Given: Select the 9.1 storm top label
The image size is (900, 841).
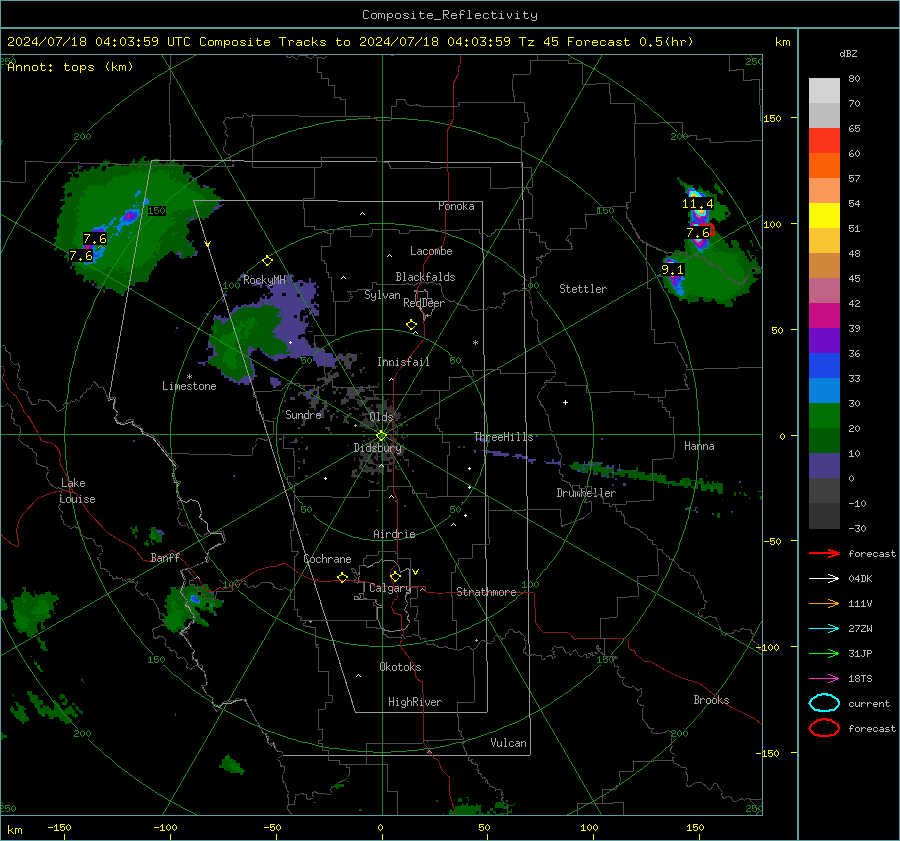Looking at the screenshot, I should [672, 270].
